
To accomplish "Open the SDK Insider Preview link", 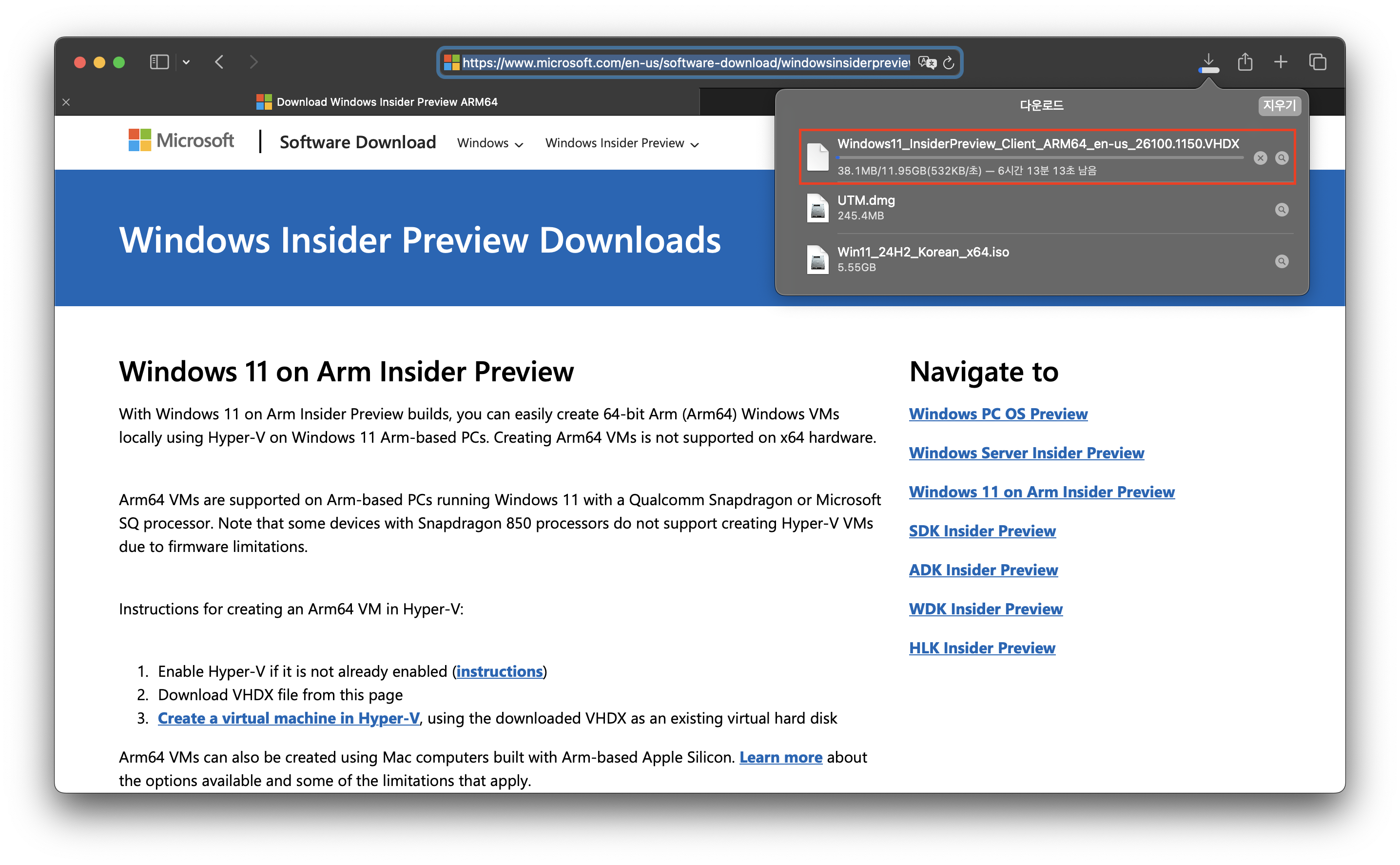I will click(982, 531).
